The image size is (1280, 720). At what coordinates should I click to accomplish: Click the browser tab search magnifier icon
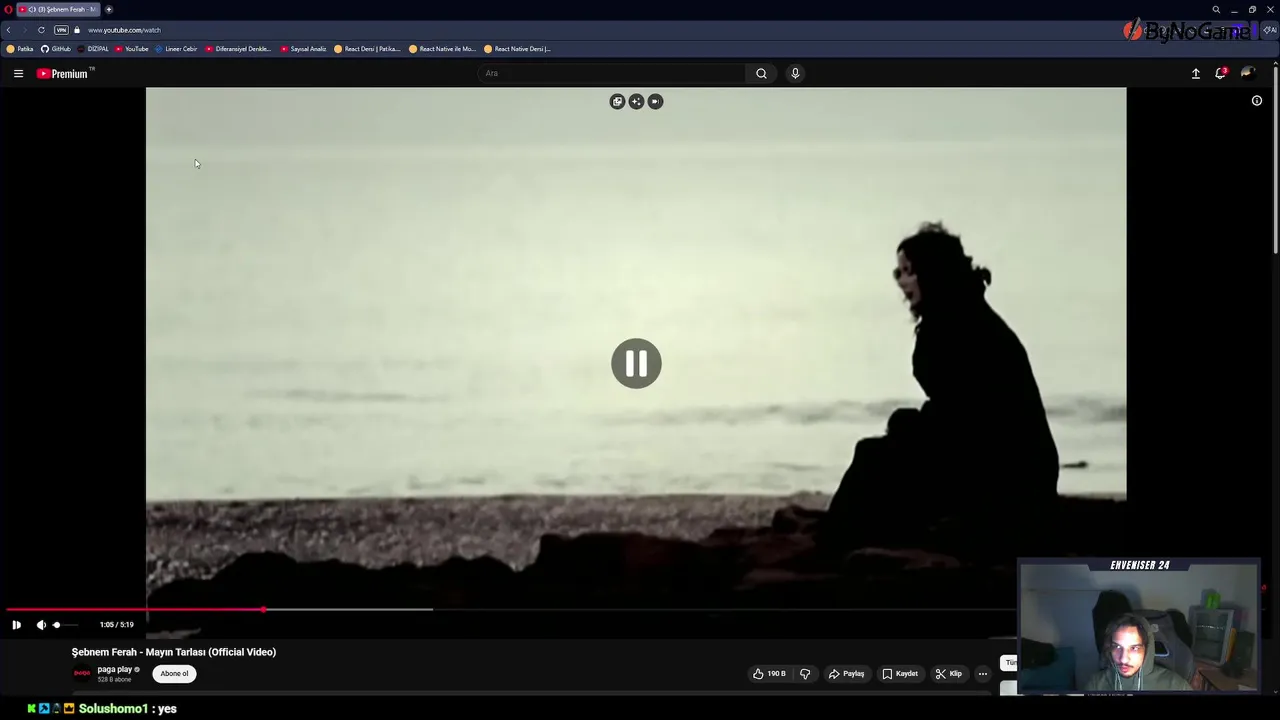click(x=1216, y=9)
